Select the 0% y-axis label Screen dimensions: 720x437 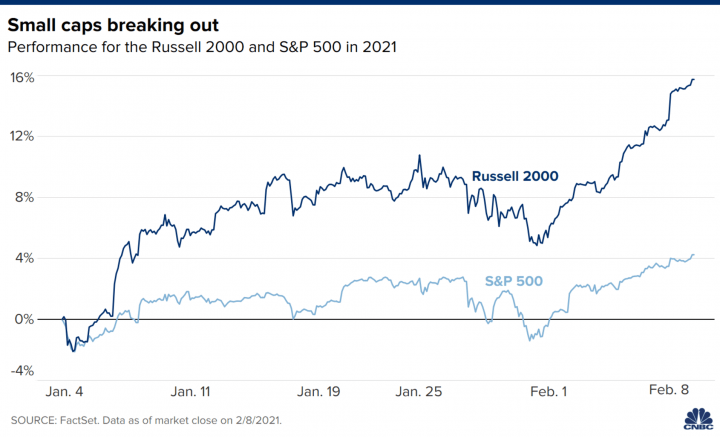tap(25, 319)
